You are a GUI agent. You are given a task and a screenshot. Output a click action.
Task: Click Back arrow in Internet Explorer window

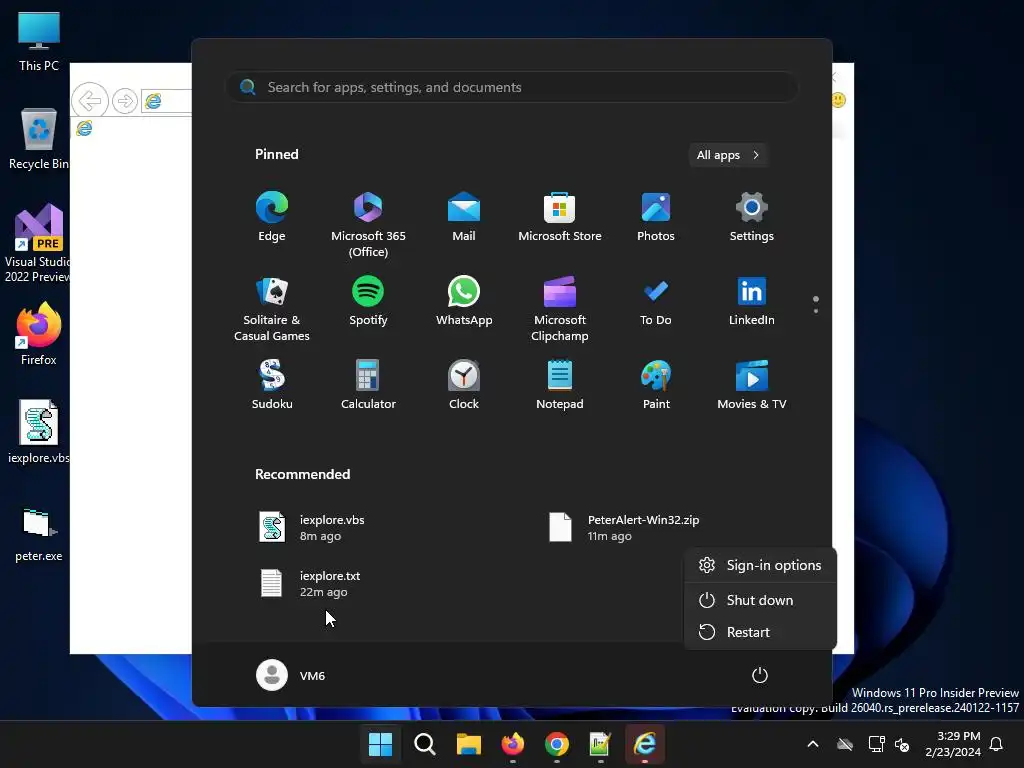pyautogui.click(x=89, y=101)
